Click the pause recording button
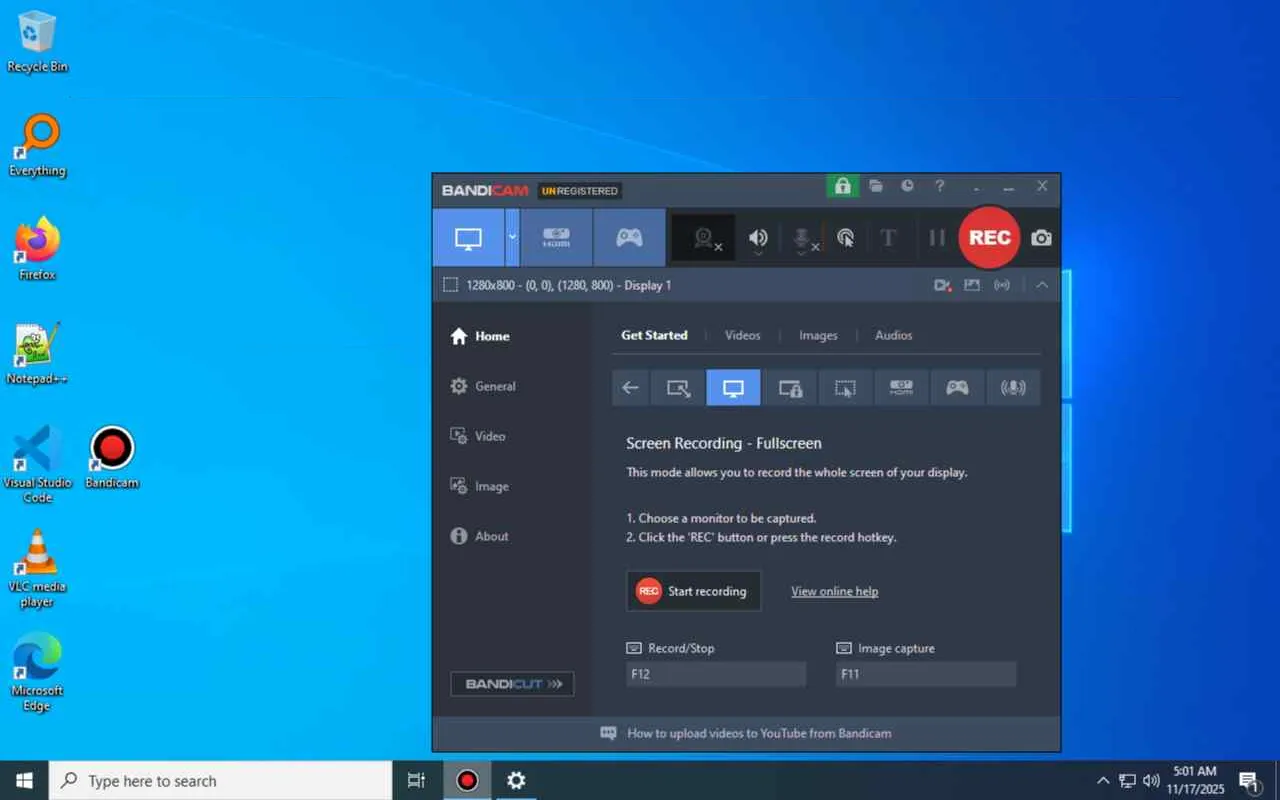The image size is (1280, 800). tap(937, 238)
